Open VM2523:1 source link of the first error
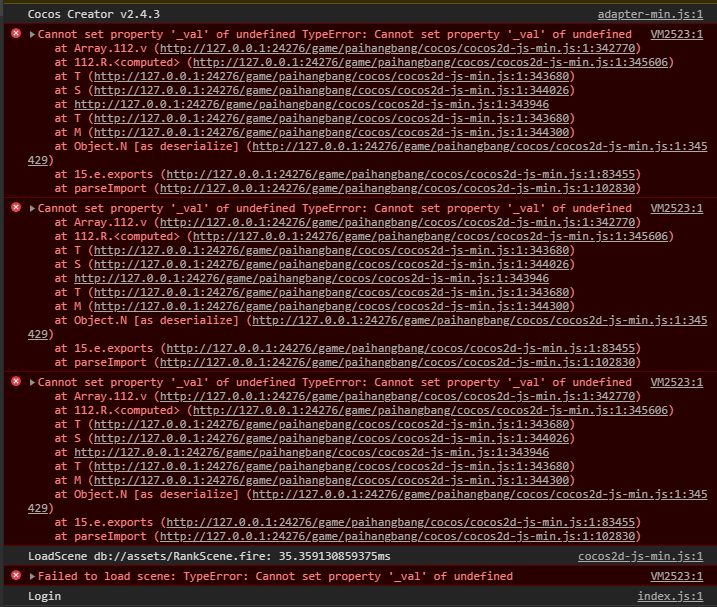This screenshot has height=607, width=717. click(x=677, y=34)
